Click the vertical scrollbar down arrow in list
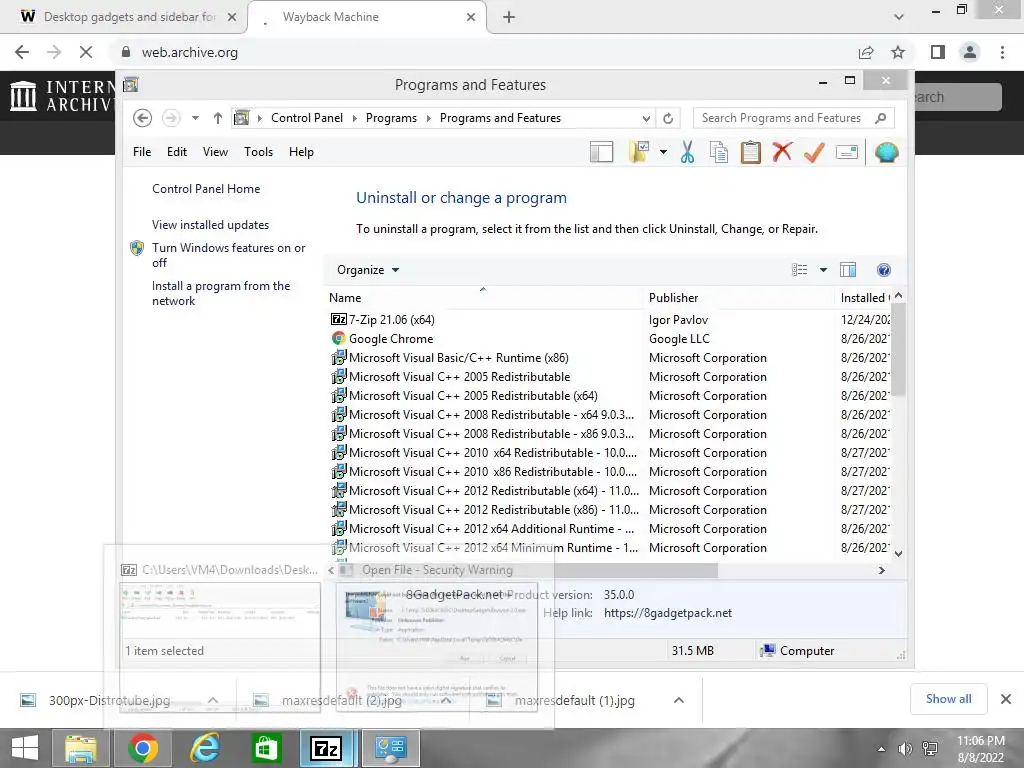Viewport: 1024px width, 768px height. pos(899,553)
